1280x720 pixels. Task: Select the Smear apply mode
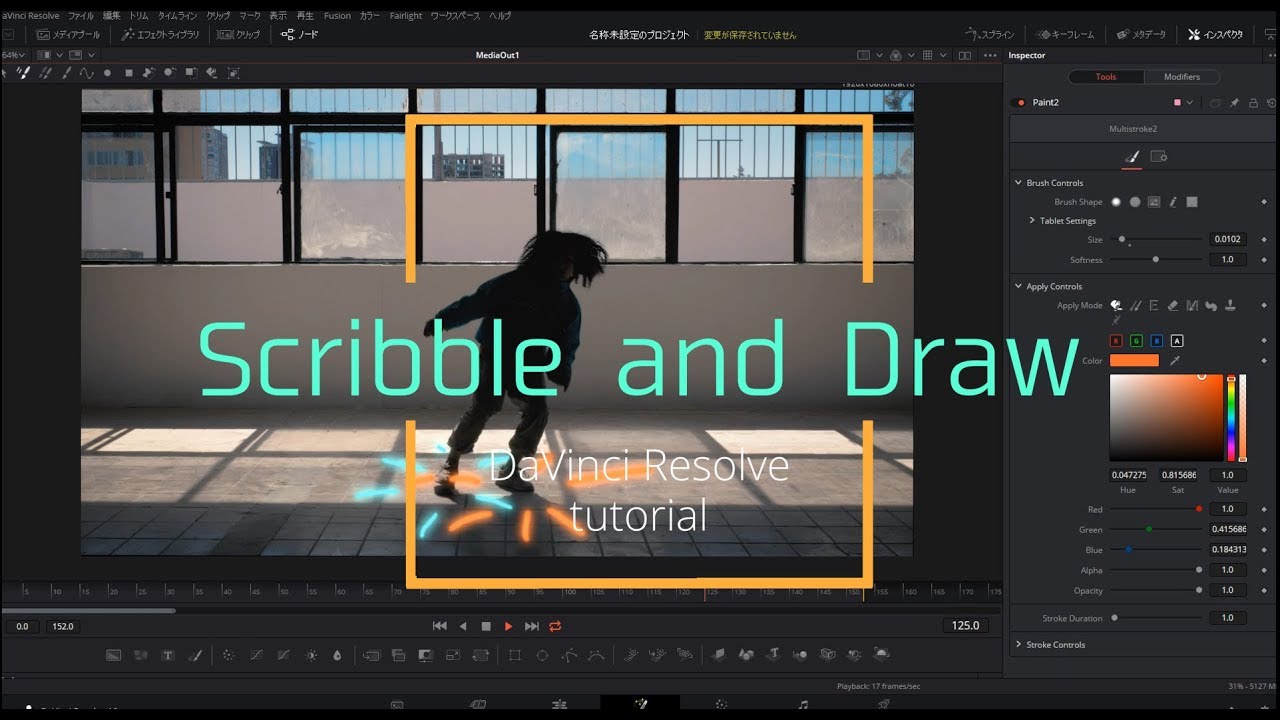point(1211,305)
